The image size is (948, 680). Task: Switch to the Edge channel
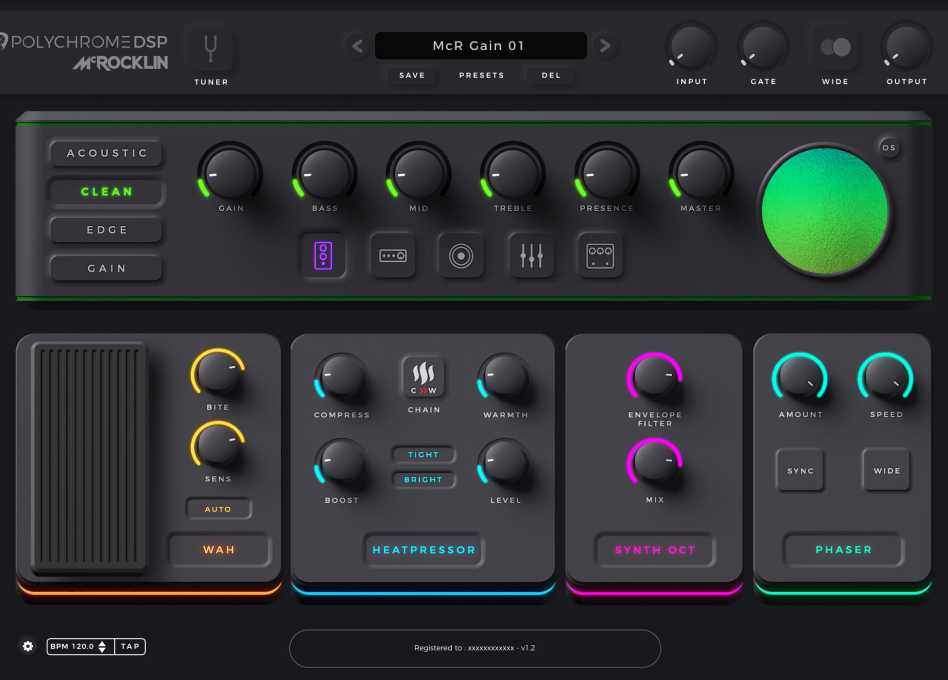(x=106, y=230)
